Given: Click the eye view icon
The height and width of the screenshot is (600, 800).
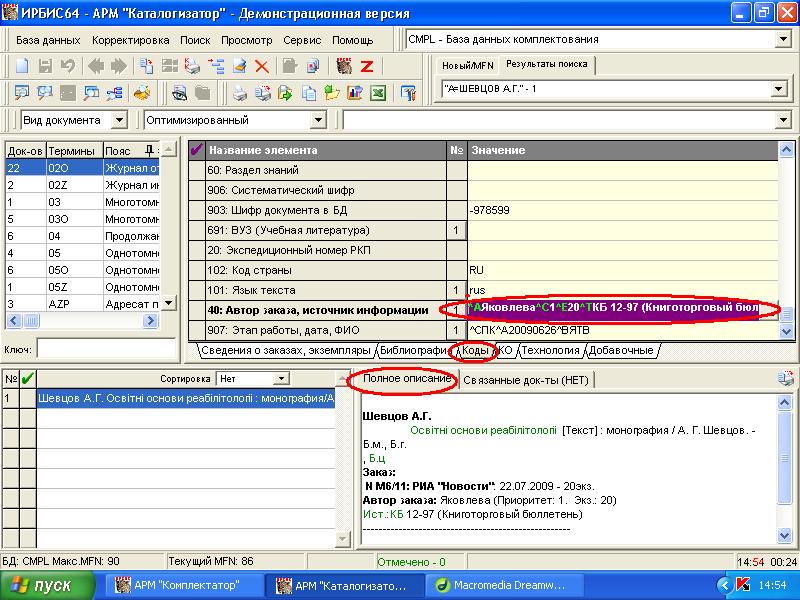Looking at the screenshot, I should click(x=178, y=93).
